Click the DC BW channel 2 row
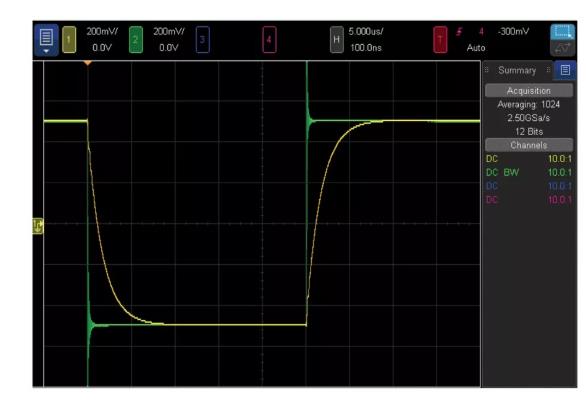 [x=528, y=172]
